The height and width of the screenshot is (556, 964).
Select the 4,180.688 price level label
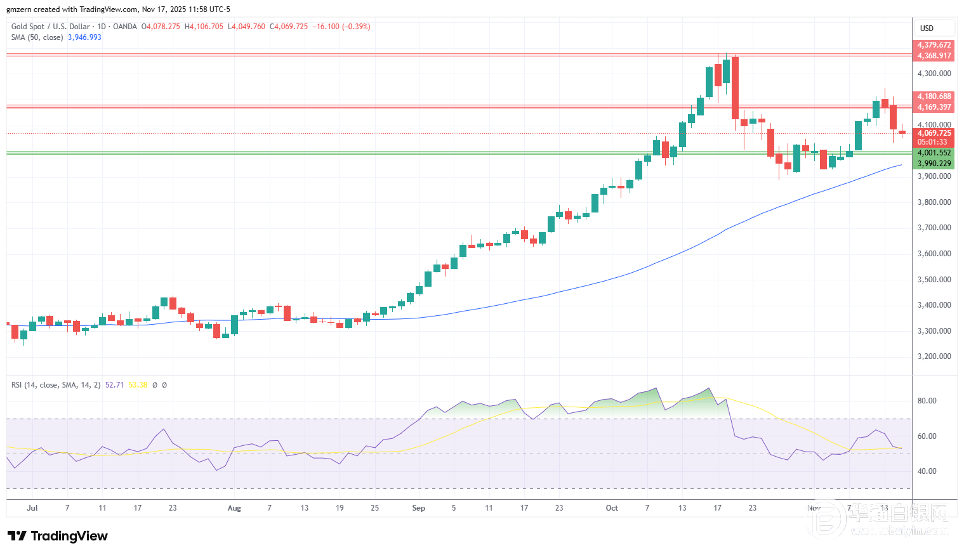tap(934, 96)
